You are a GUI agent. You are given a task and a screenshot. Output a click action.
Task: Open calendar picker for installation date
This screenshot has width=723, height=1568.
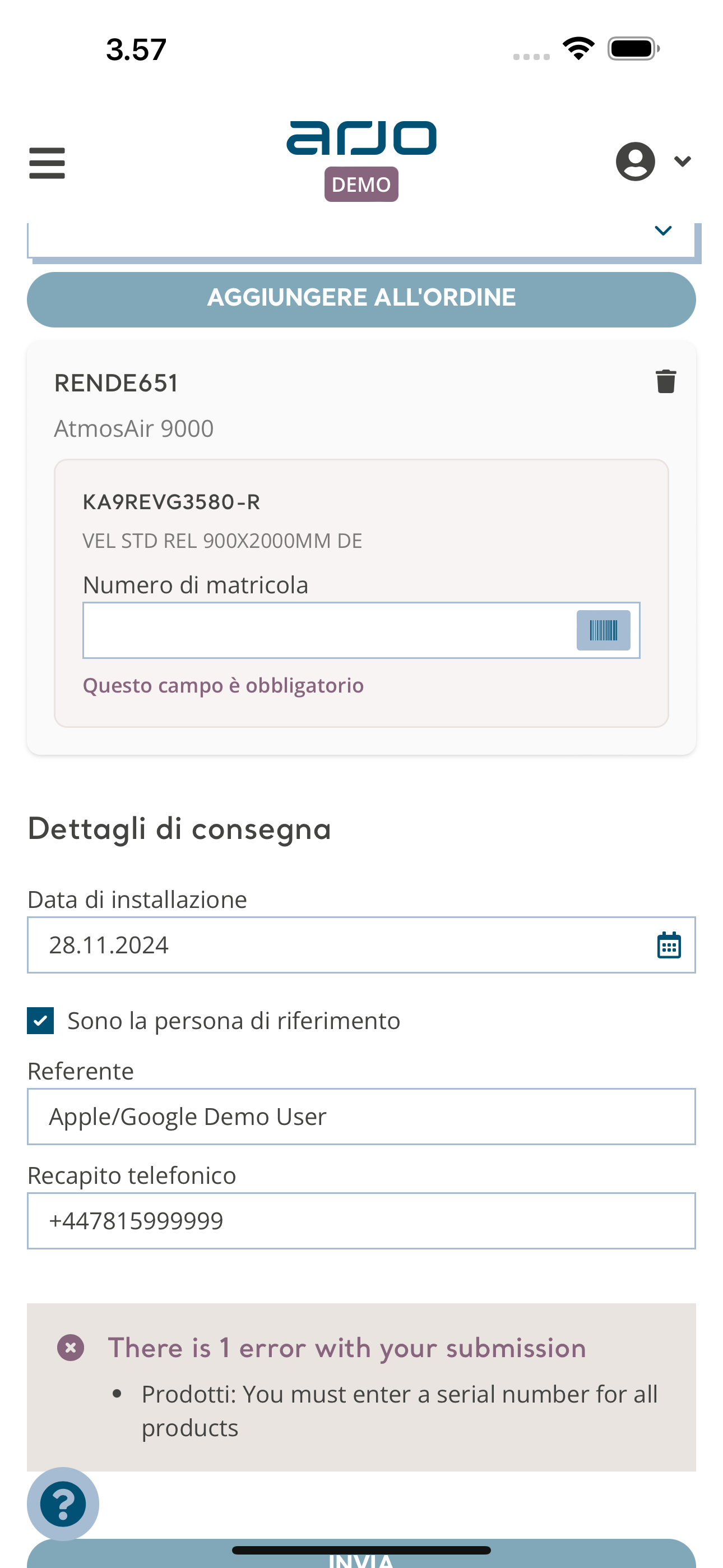pos(669,945)
